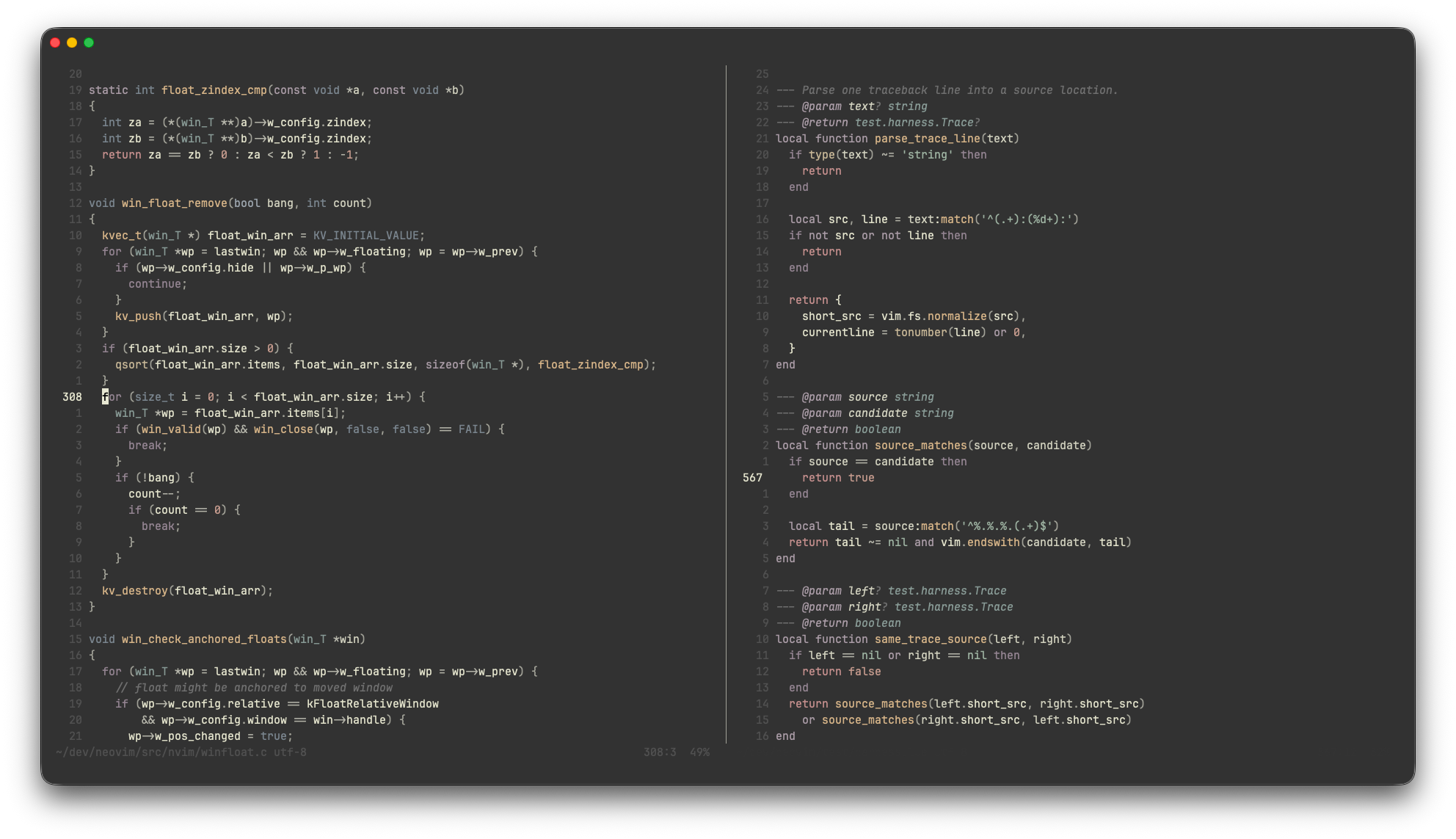This screenshot has width=1456, height=839.
Task: Click the 'continue;' statement
Action: 158,284
